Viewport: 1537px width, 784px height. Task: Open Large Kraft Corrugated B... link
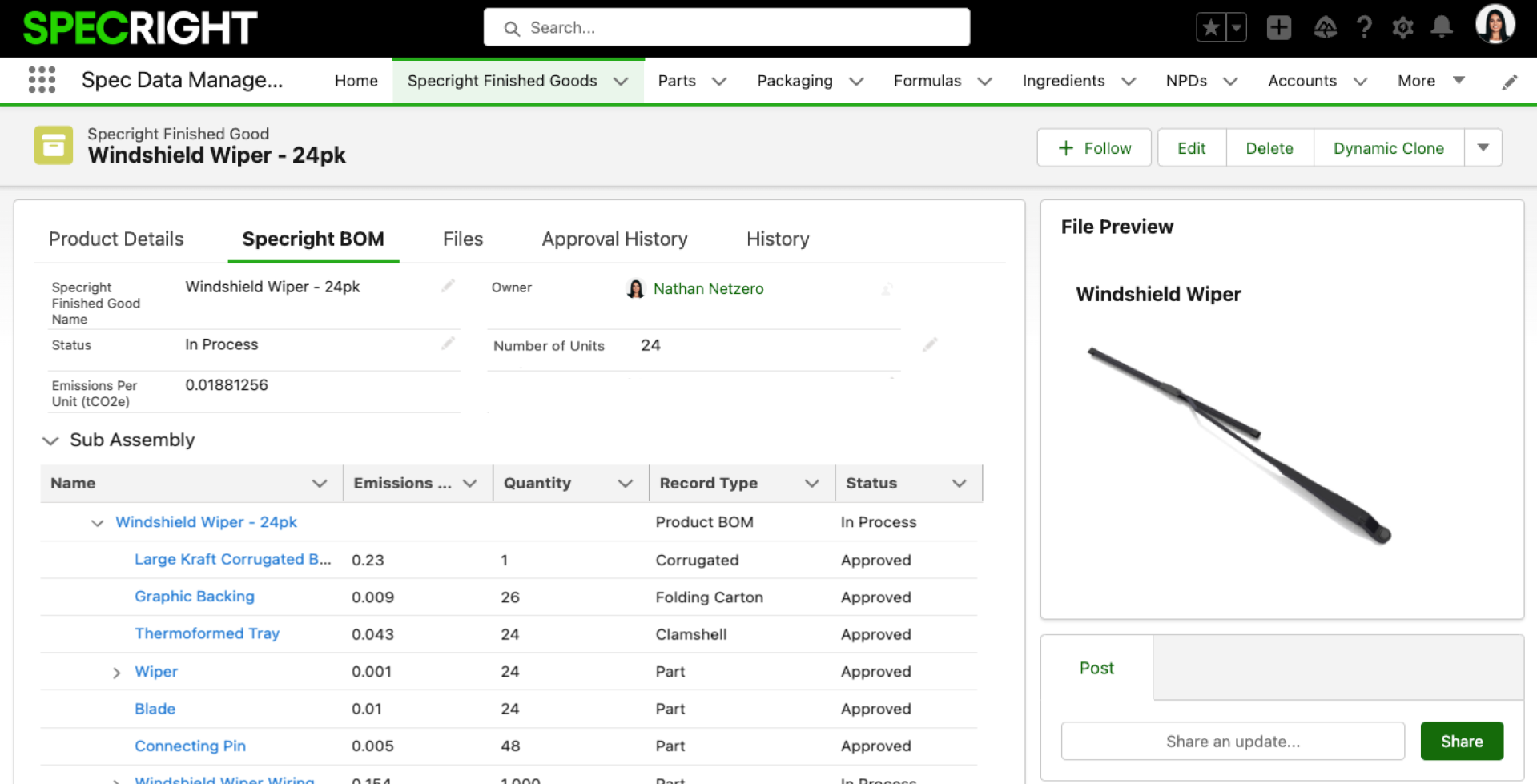click(232, 559)
